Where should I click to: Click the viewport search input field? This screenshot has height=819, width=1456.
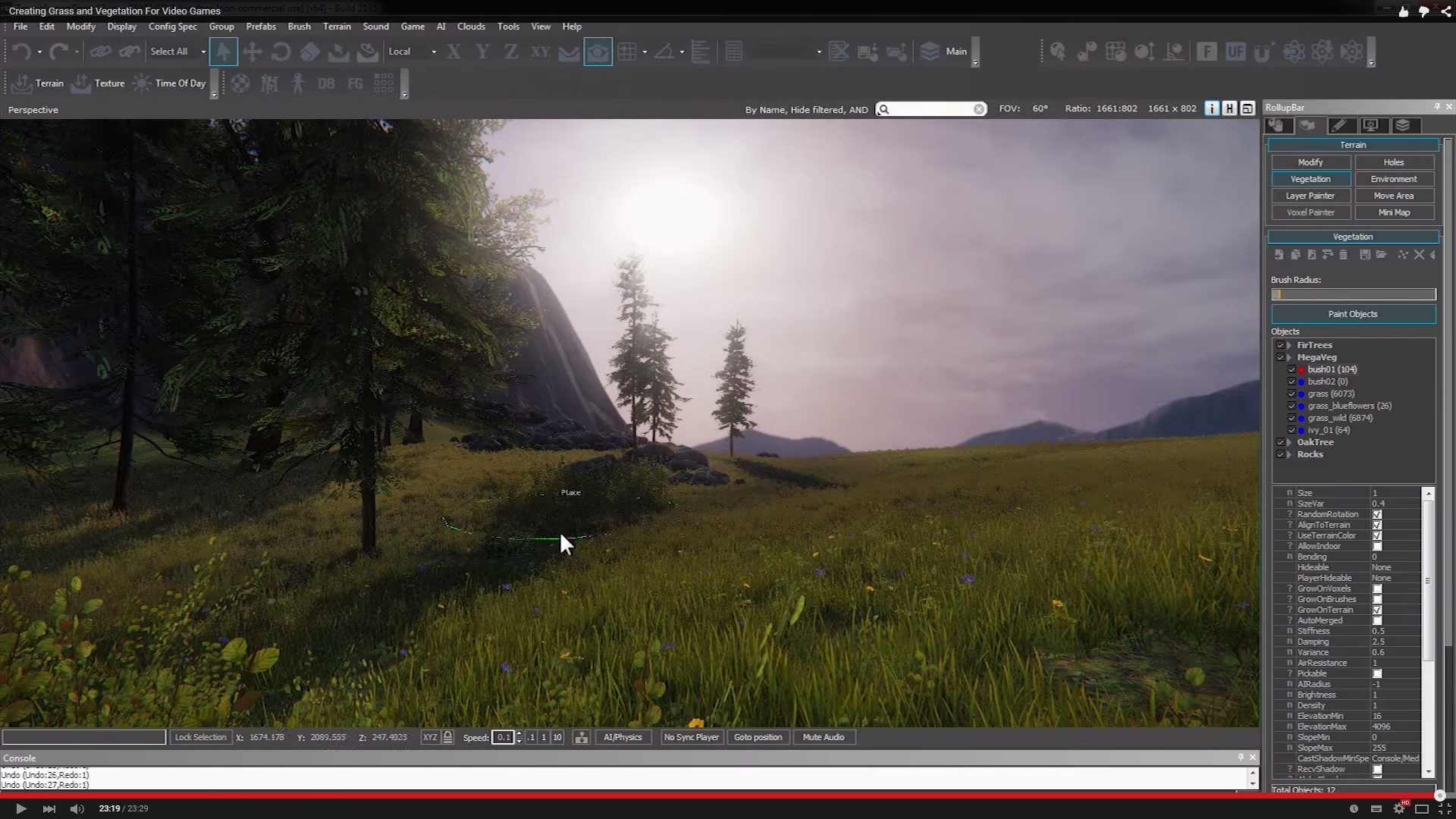tap(932, 109)
